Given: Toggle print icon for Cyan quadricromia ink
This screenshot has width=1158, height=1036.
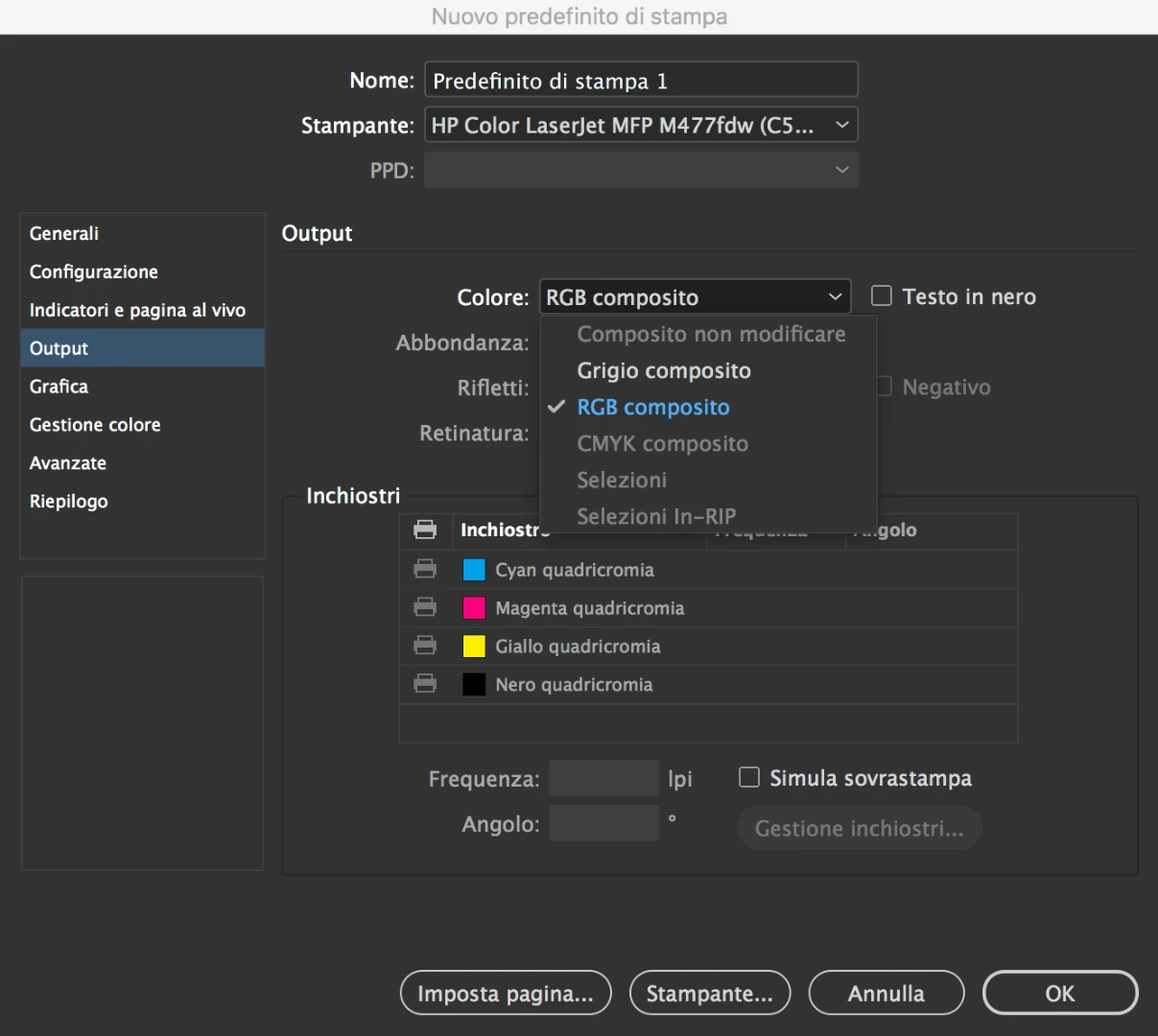Looking at the screenshot, I should [x=425, y=569].
